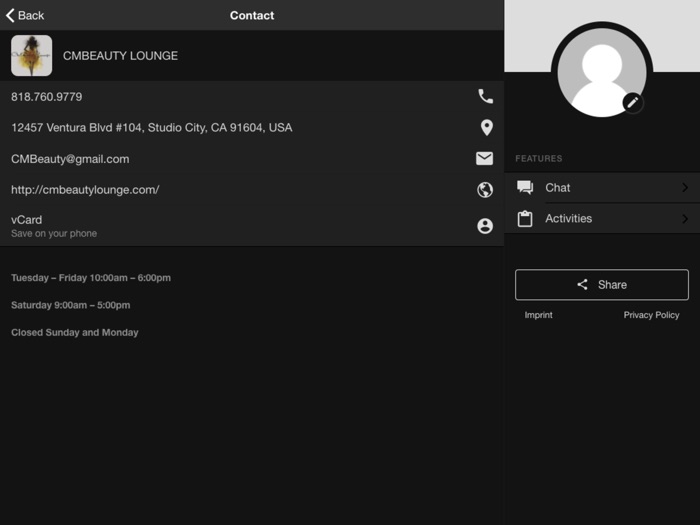Click the Chat speech bubbles icon
The image size is (700, 525).
525,188
